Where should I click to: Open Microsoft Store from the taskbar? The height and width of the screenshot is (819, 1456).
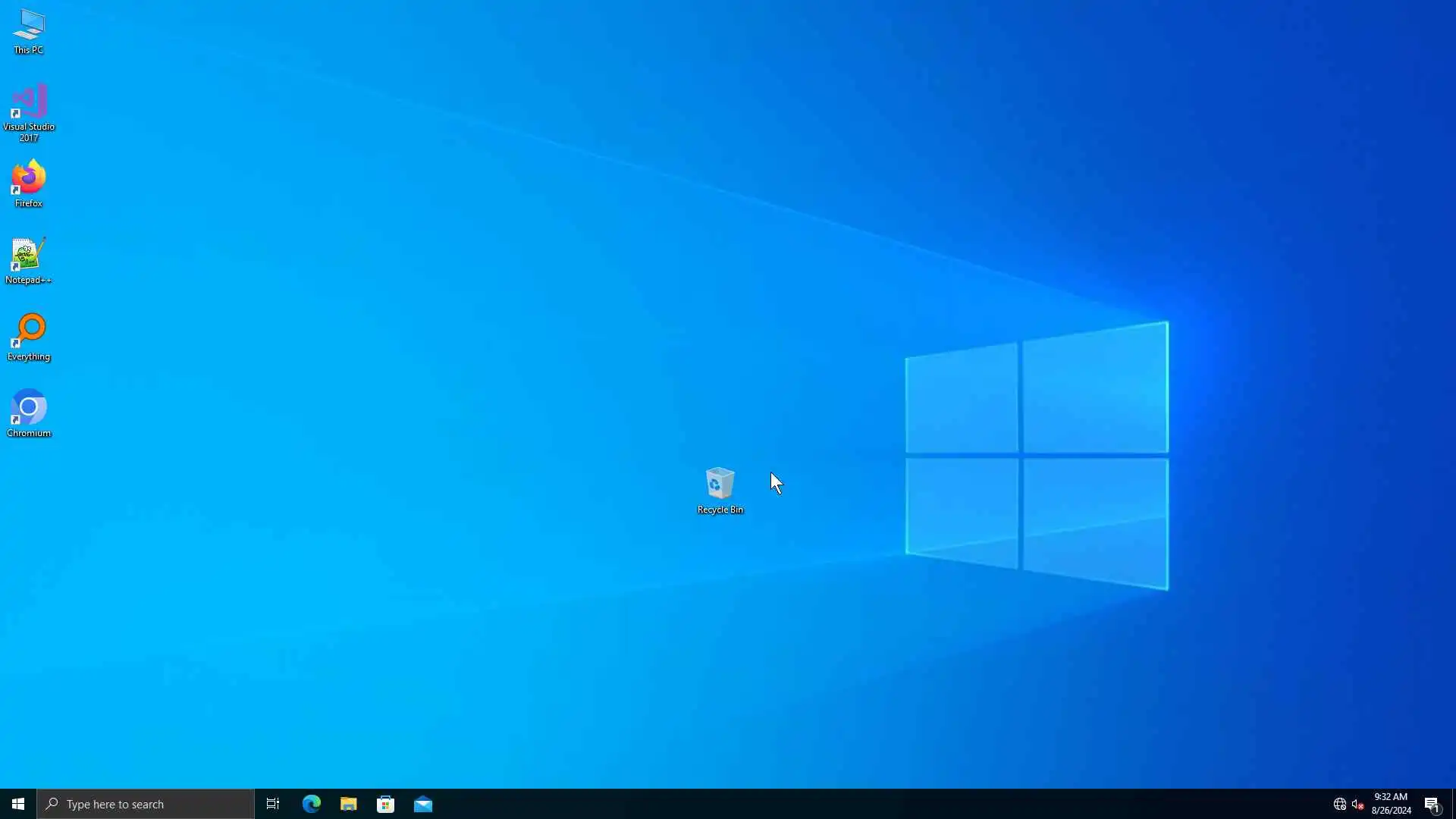pyautogui.click(x=385, y=804)
